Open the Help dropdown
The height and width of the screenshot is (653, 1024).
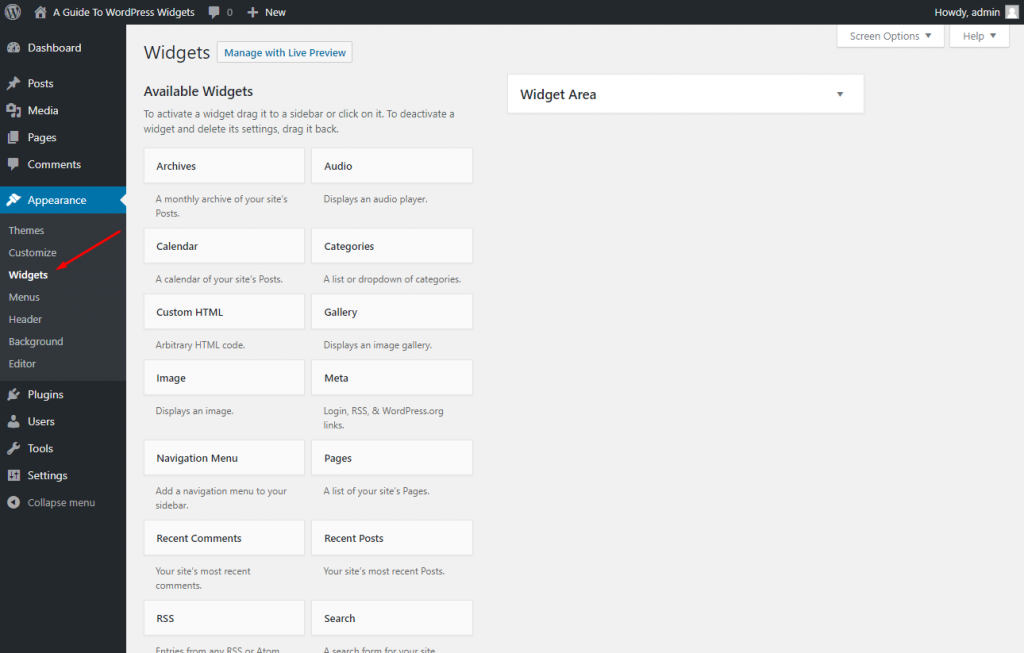(x=978, y=36)
